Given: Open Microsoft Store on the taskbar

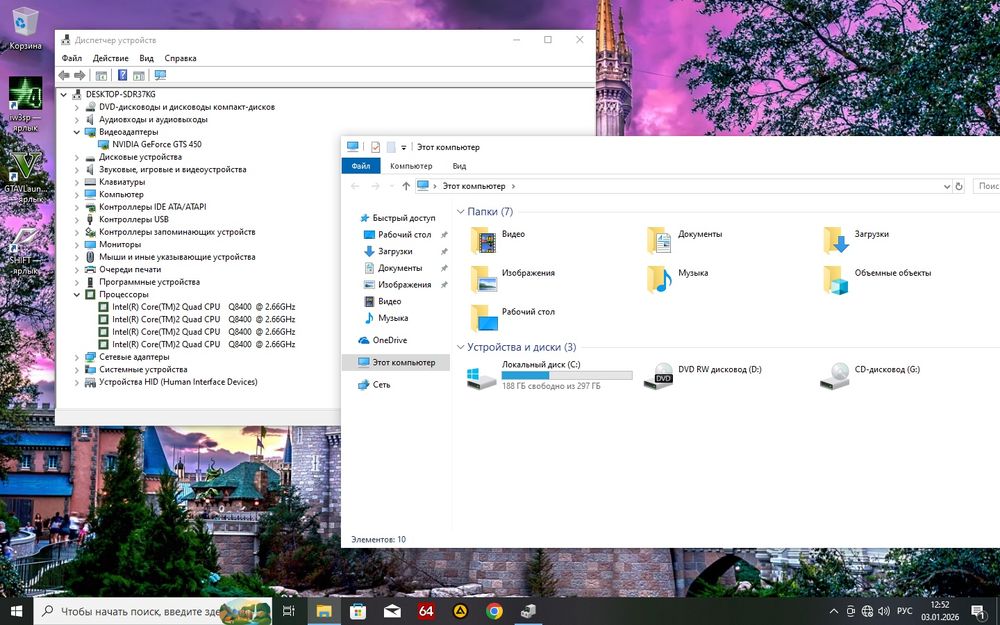Looking at the screenshot, I should tap(358, 611).
